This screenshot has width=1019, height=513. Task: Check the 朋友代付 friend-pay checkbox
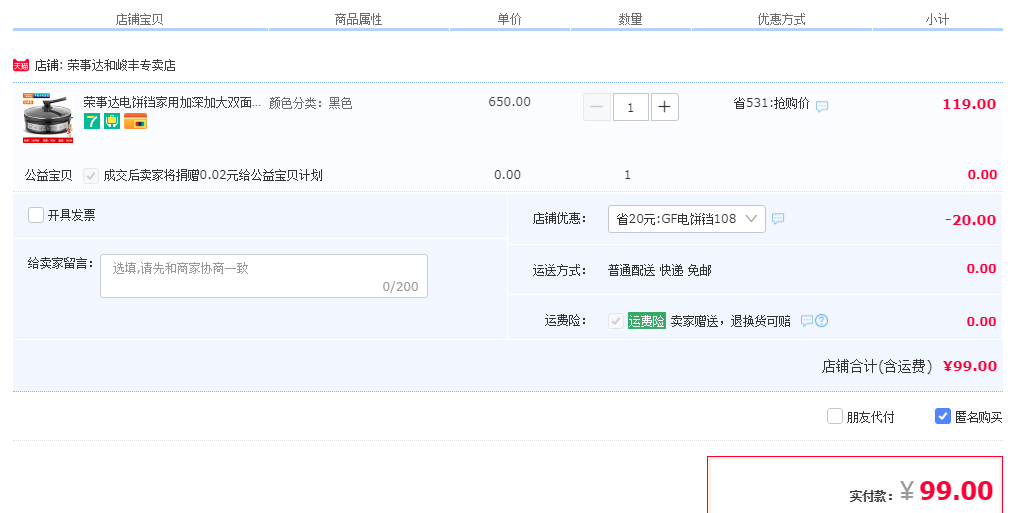(x=834, y=416)
